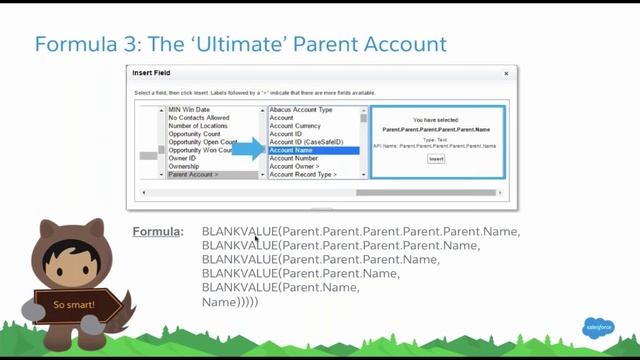Click the Insert button
The image size is (640, 360).
436,159
